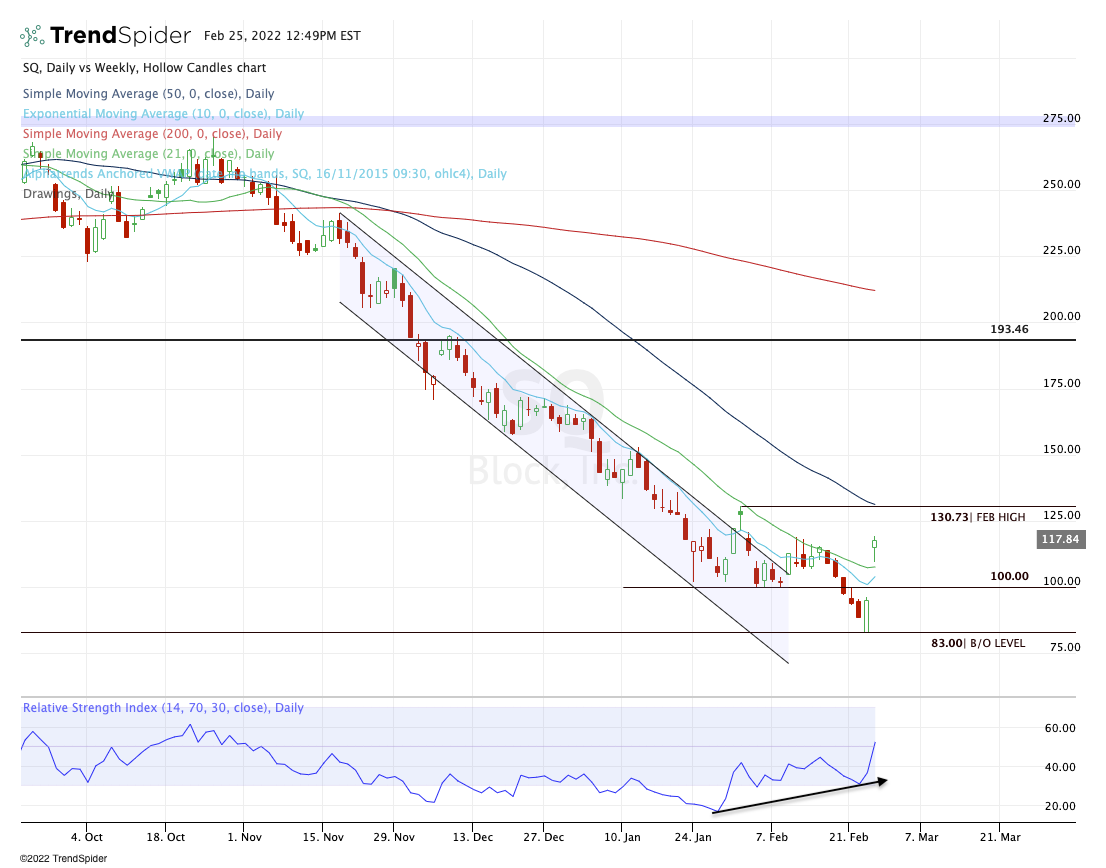1106x868 pixels.
Task: Click the 100.00 support level label
Action: (x=1009, y=576)
